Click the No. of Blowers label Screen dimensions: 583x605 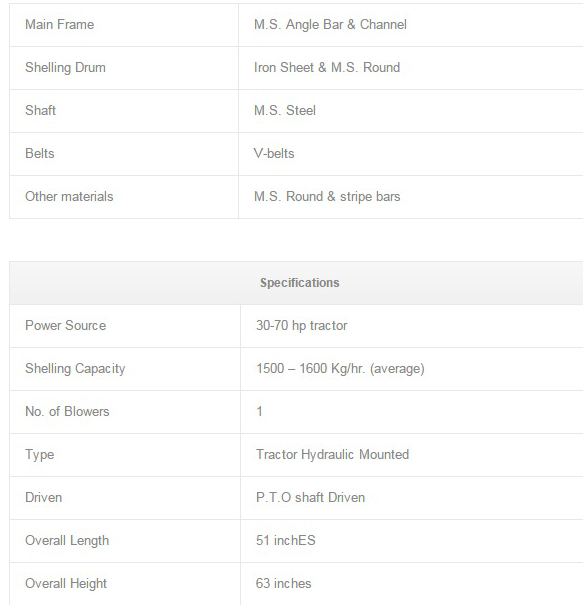click(67, 411)
